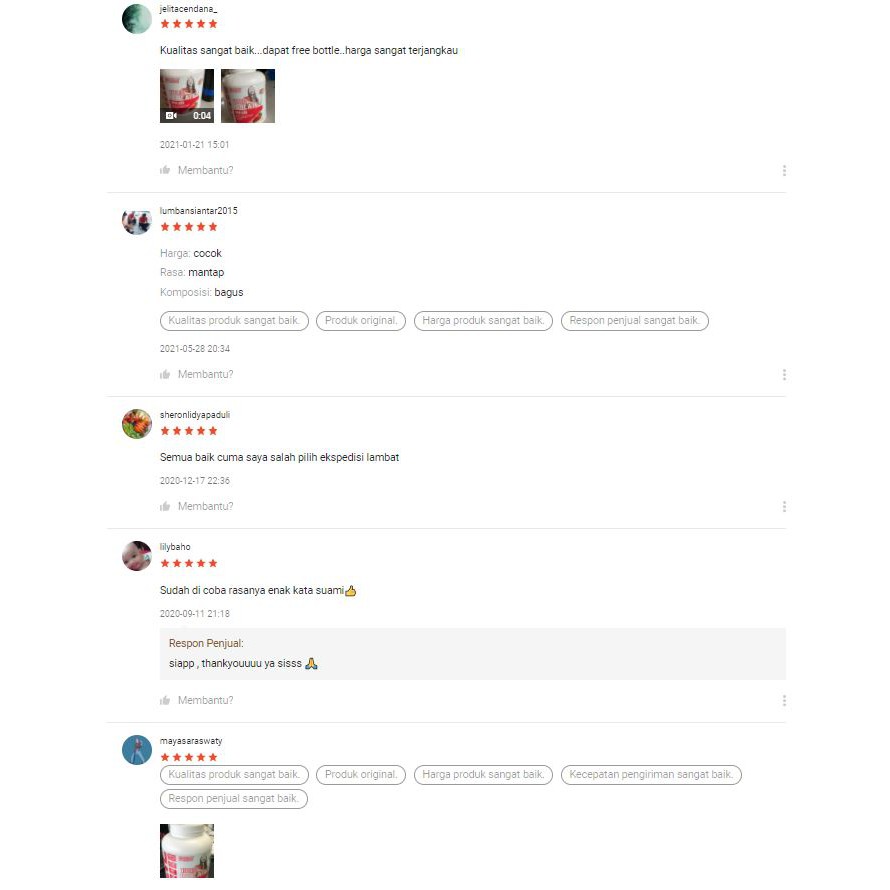Viewport: 890px width, 890px height.
Task: Open sheronlidyapaduli's flower avatar
Action: tap(137, 424)
